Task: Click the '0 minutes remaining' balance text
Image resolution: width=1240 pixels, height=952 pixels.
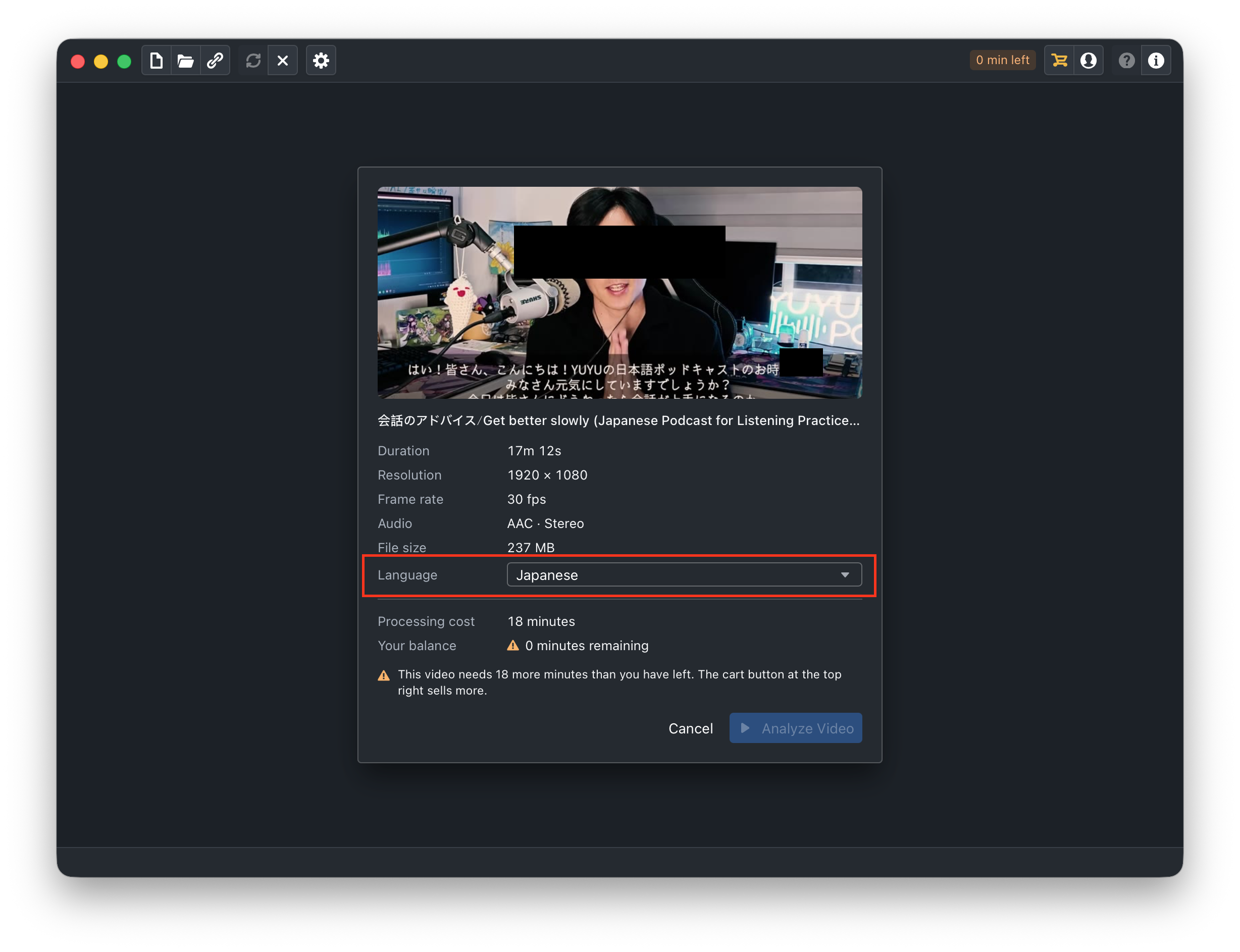Action: tap(587, 646)
